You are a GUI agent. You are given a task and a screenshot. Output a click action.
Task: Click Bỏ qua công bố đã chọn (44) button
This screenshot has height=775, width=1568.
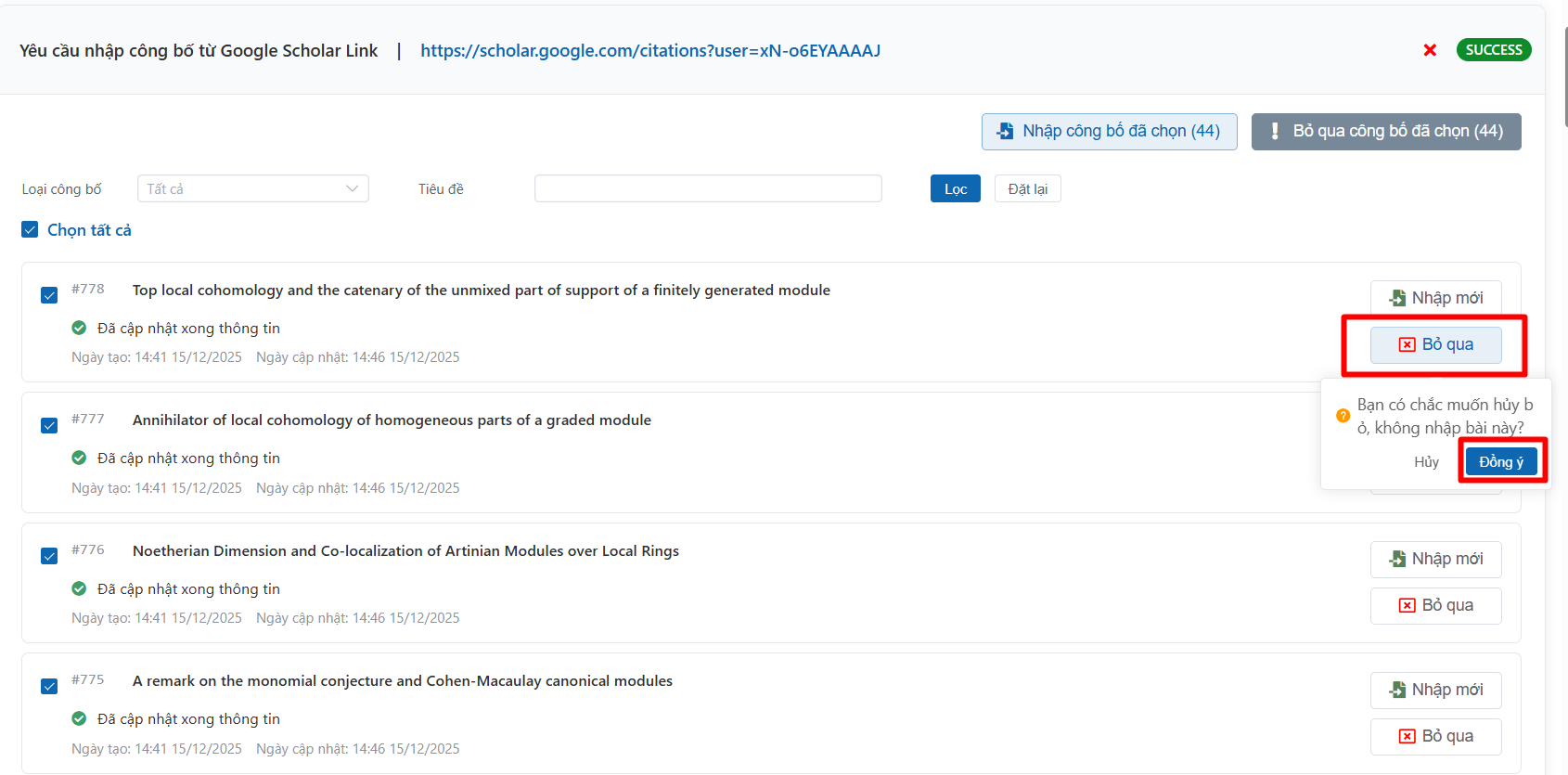pyautogui.click(x=1385, y=132)
